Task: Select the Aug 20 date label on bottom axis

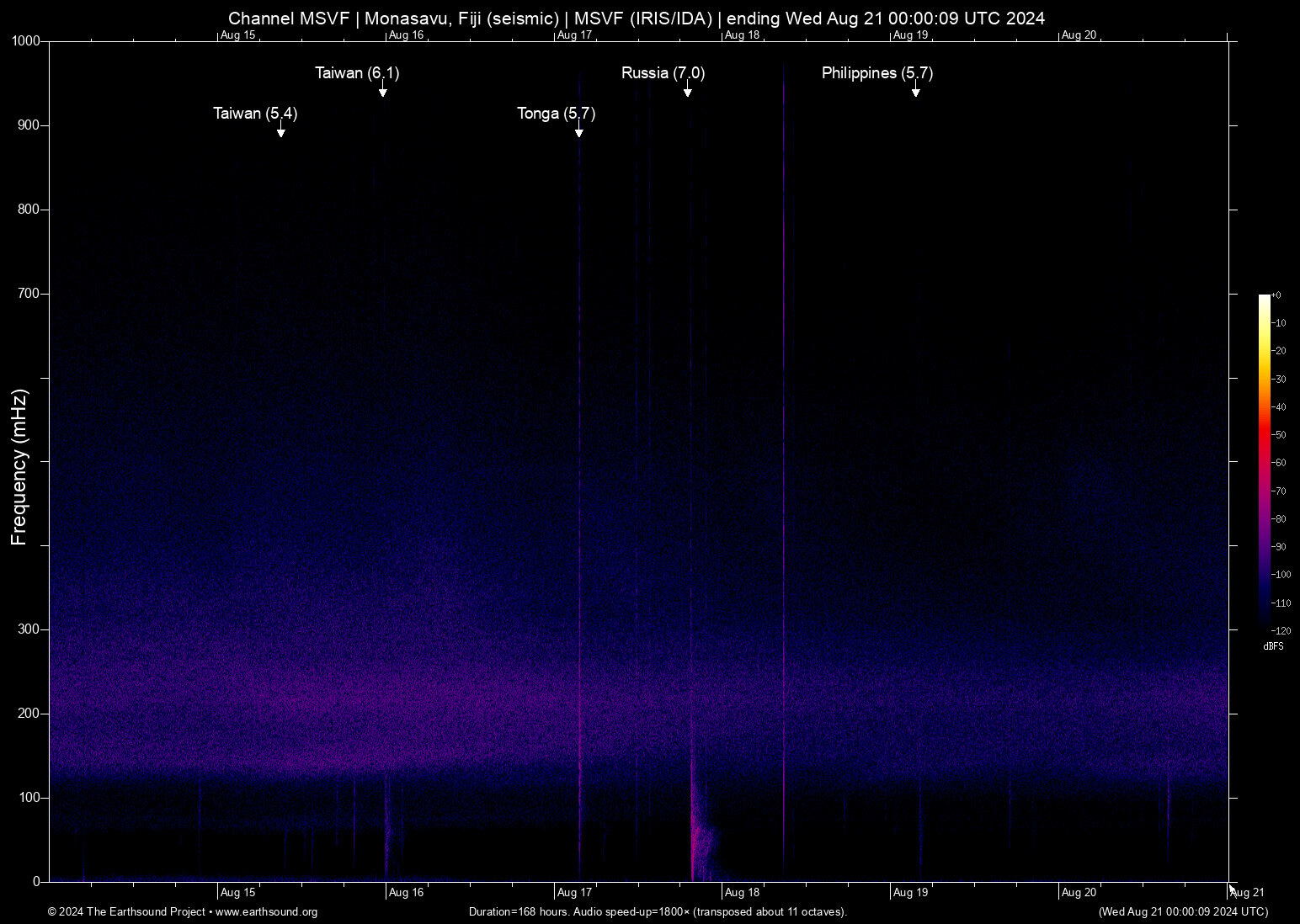Action: click(1079, 892)
